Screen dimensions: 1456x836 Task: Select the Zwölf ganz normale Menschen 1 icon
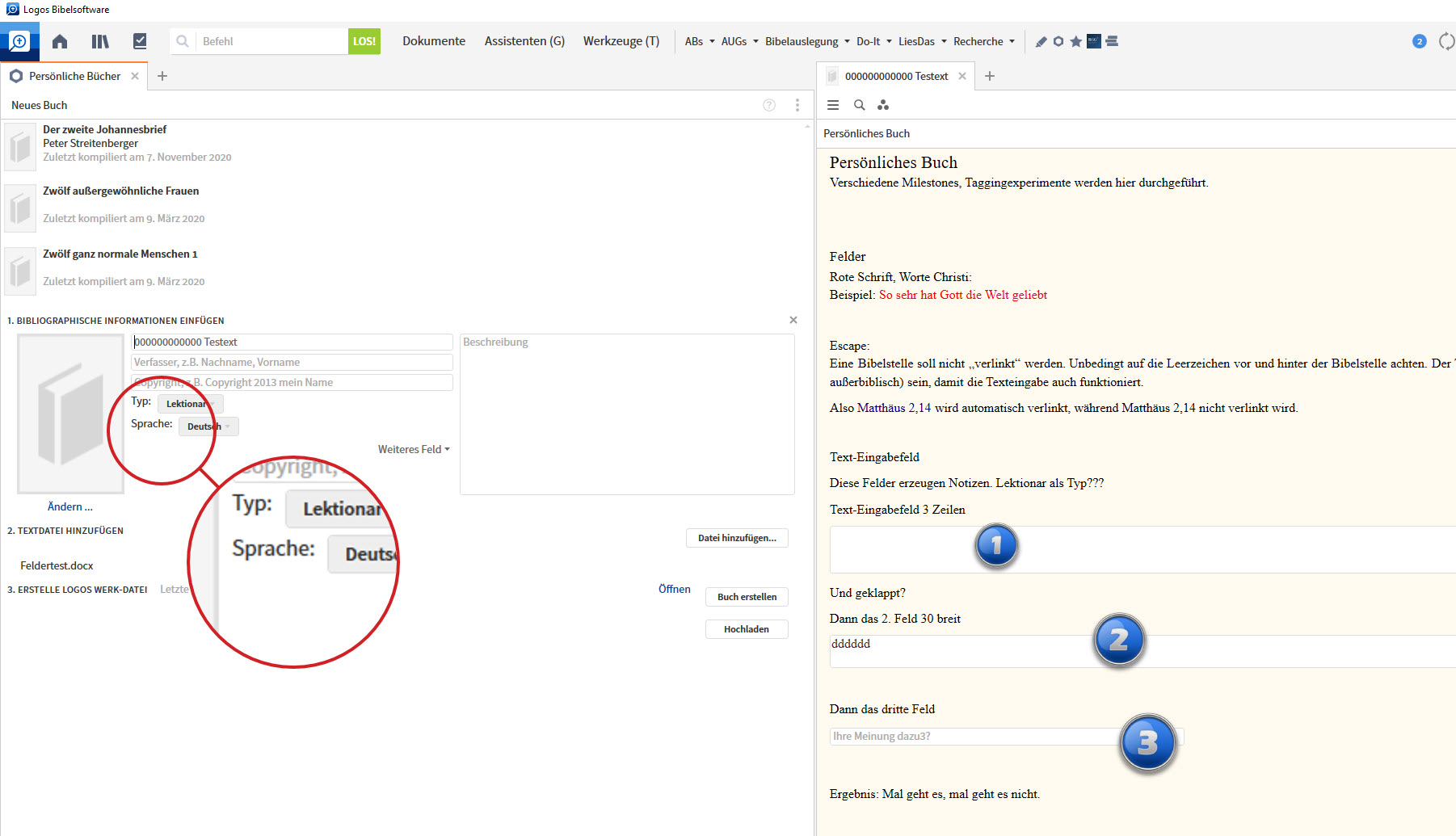coord(20,271)
